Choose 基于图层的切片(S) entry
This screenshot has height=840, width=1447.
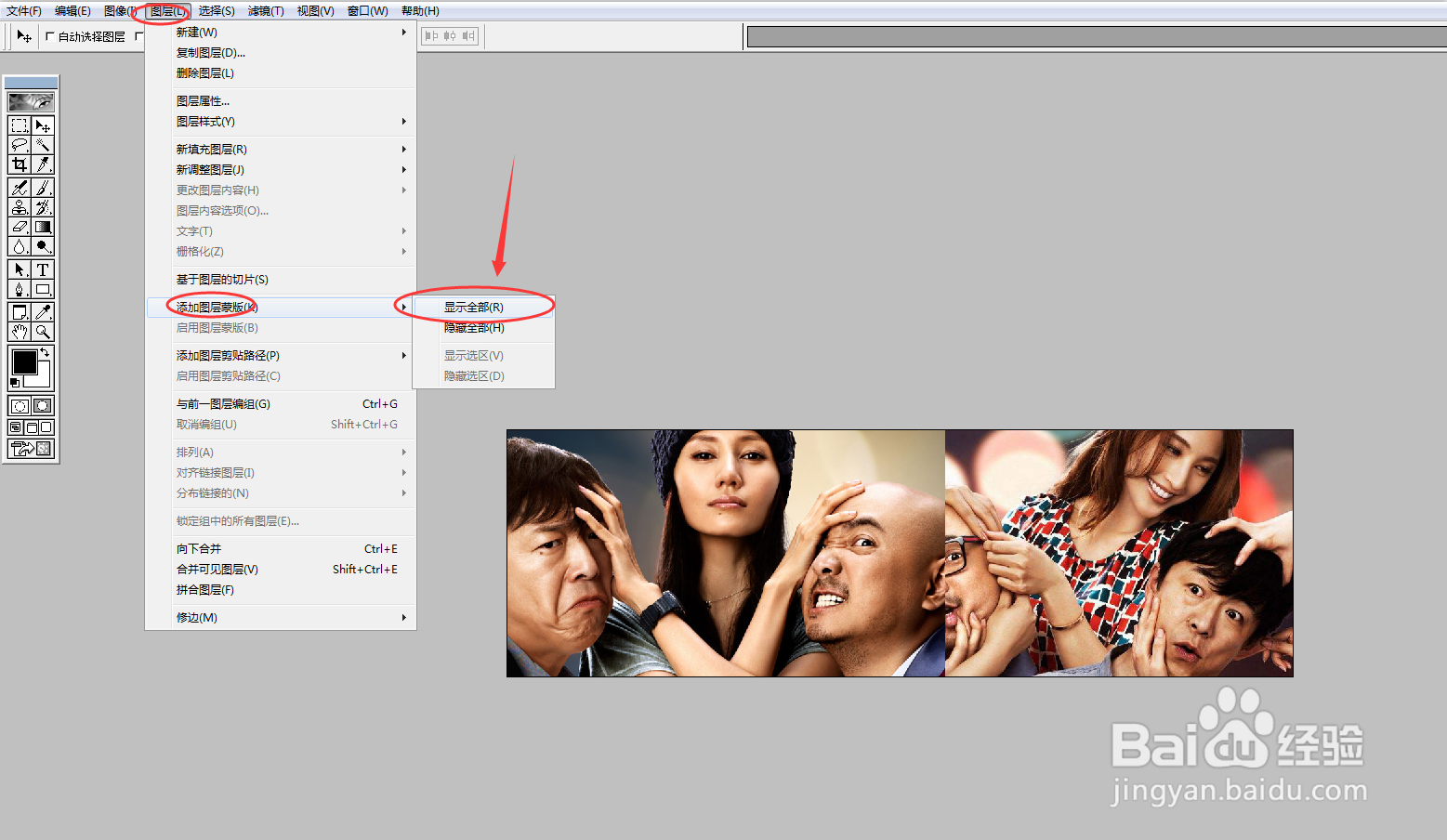click(x=281, y=280)
